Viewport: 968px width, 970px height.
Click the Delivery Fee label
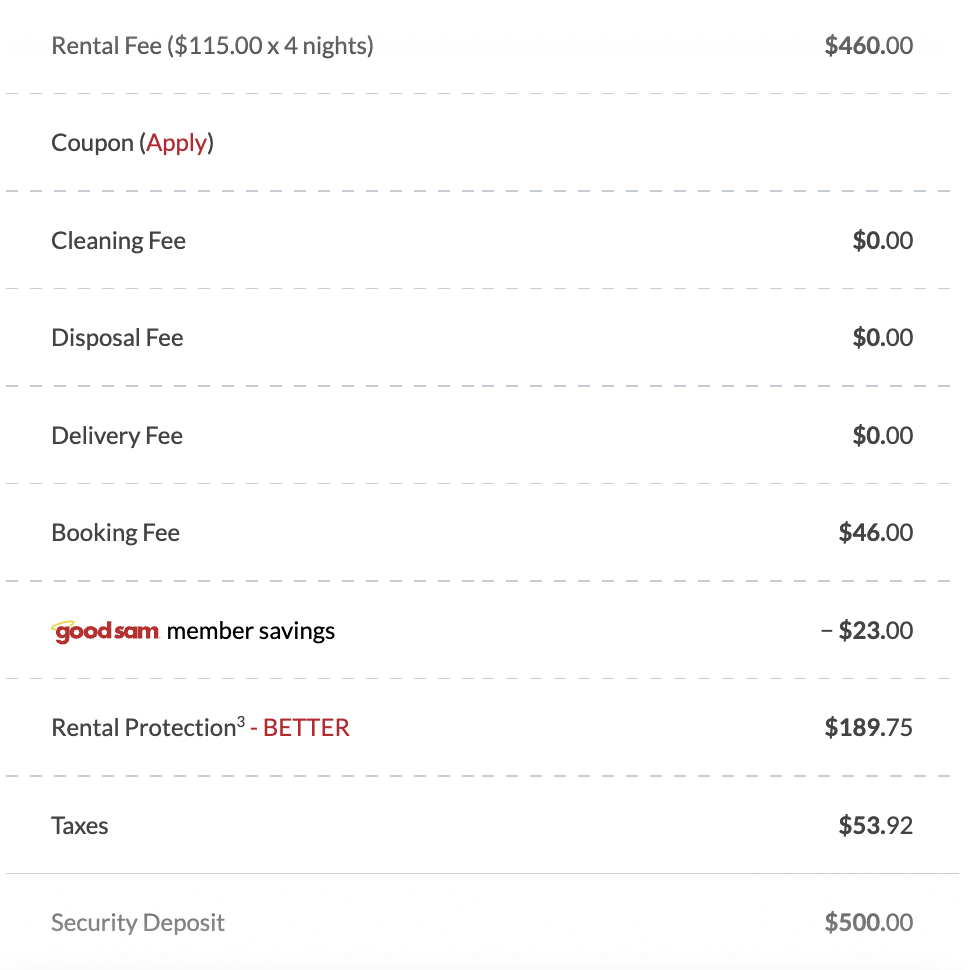tap(117, 436)
